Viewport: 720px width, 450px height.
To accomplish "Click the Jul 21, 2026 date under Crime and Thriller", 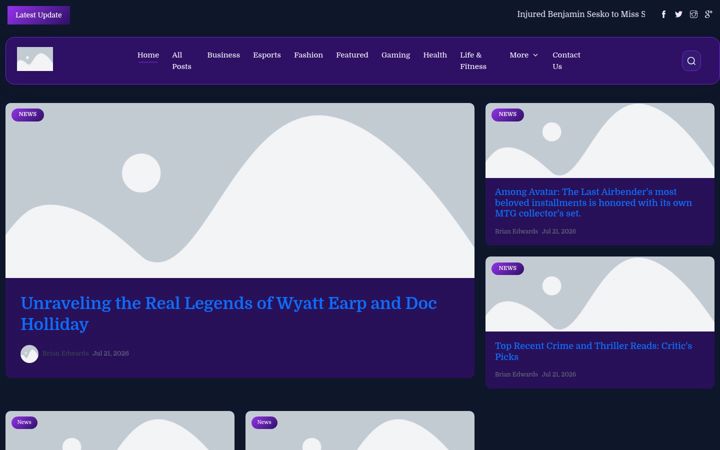I will point(559,374).
